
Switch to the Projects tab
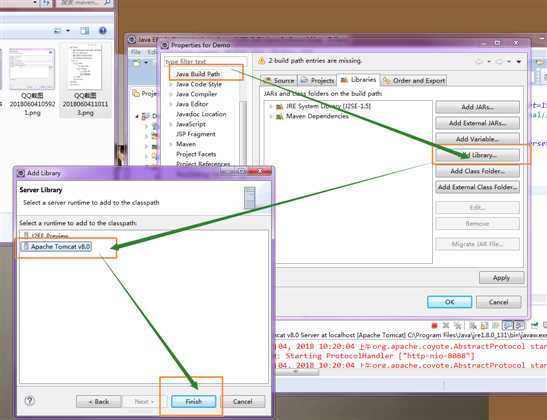coord(317,81)
